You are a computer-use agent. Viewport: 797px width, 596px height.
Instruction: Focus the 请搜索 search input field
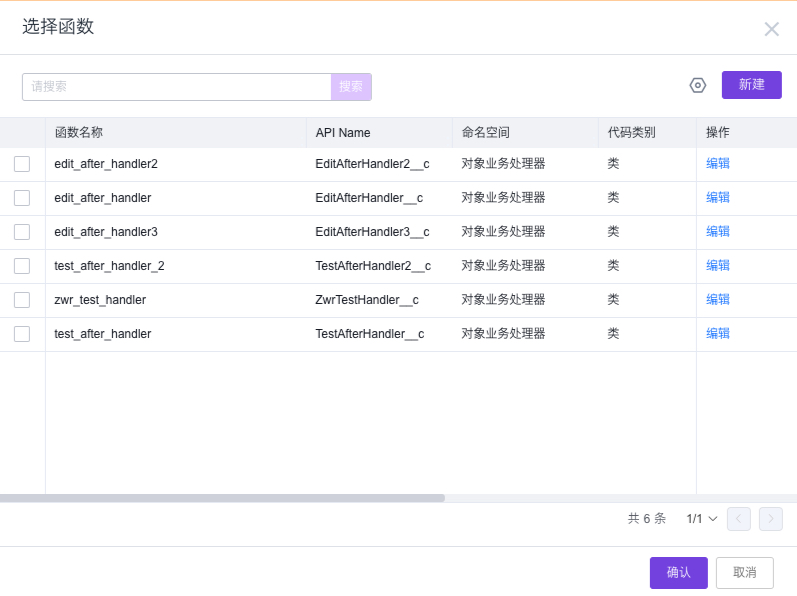(x=176, y=87)
